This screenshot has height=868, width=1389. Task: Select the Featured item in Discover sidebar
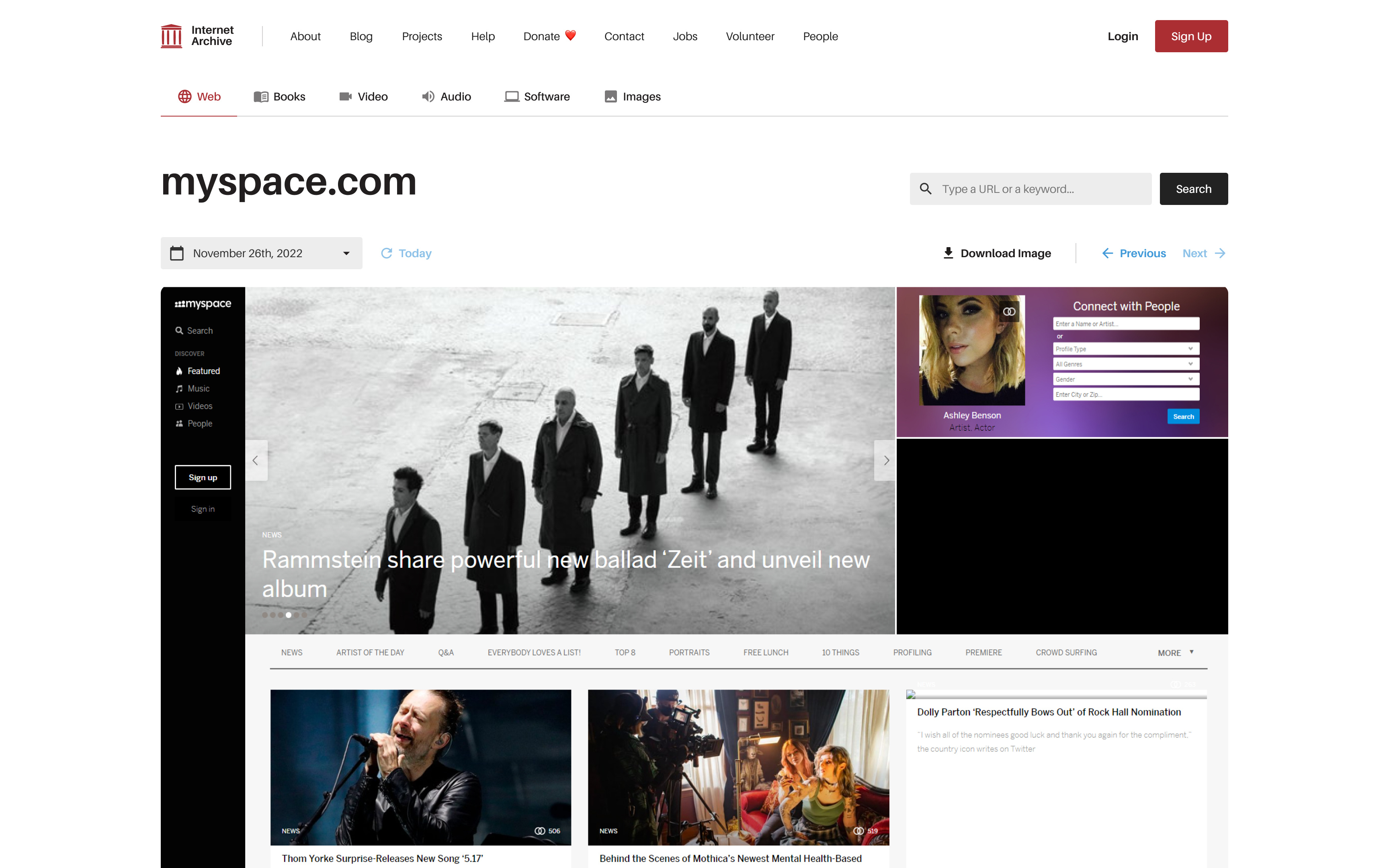coord(203,371)
